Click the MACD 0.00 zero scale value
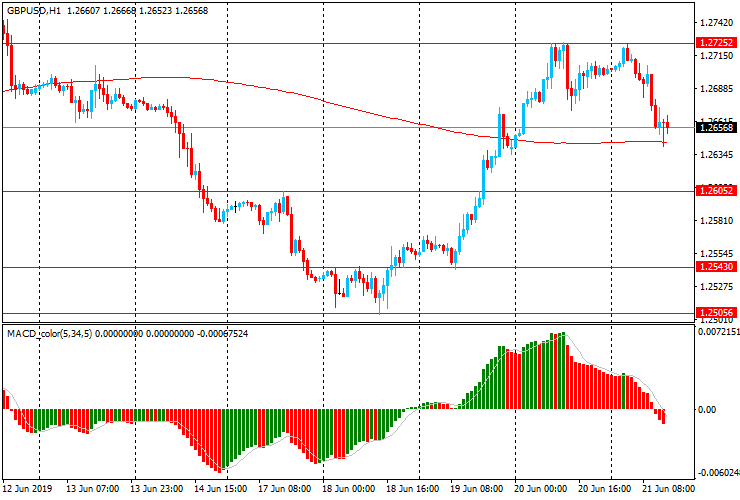 point(707,409)
